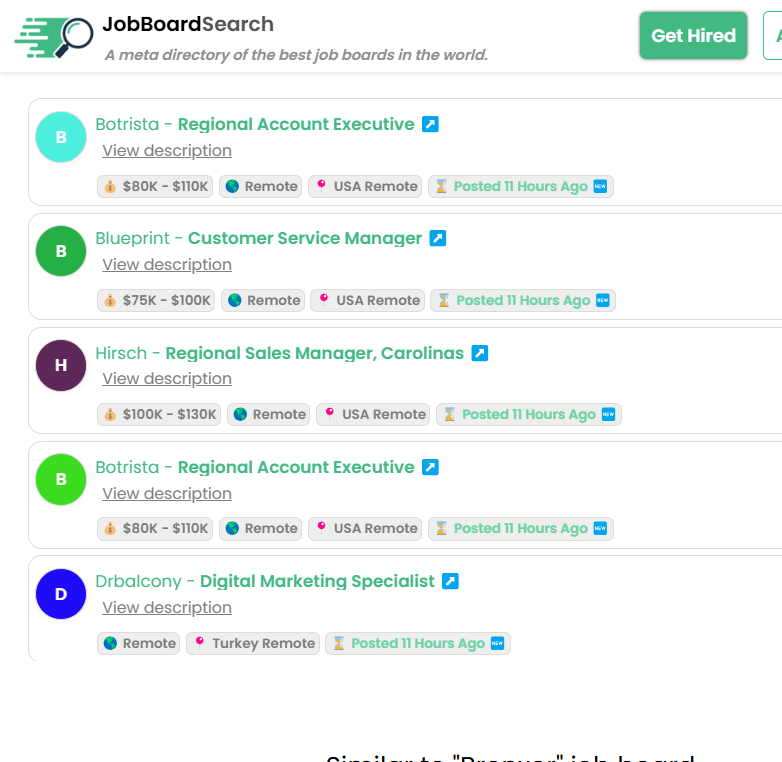The image size is (782, 762).
Task: Open Hirsch Regional Sales Manager, Carolinas job link
Action: 314,353
